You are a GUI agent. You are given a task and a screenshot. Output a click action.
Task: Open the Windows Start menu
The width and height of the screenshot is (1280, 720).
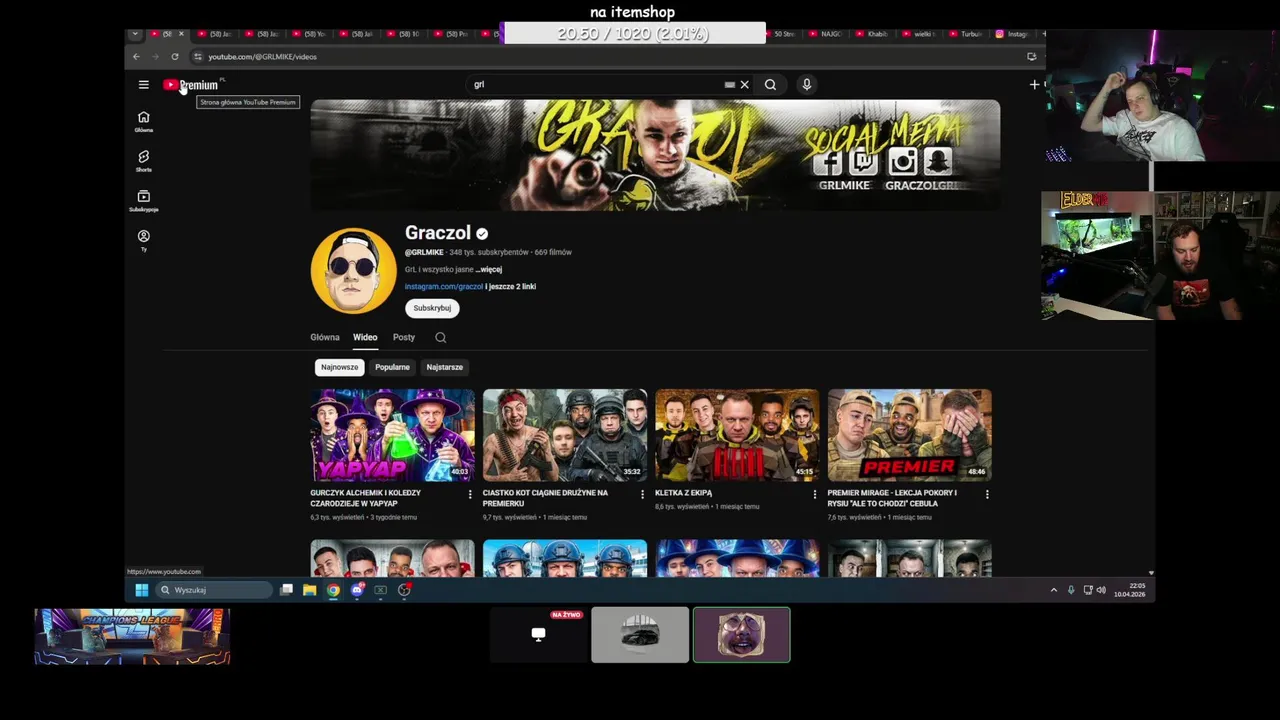pyautogui.click(x=142, y=590)
